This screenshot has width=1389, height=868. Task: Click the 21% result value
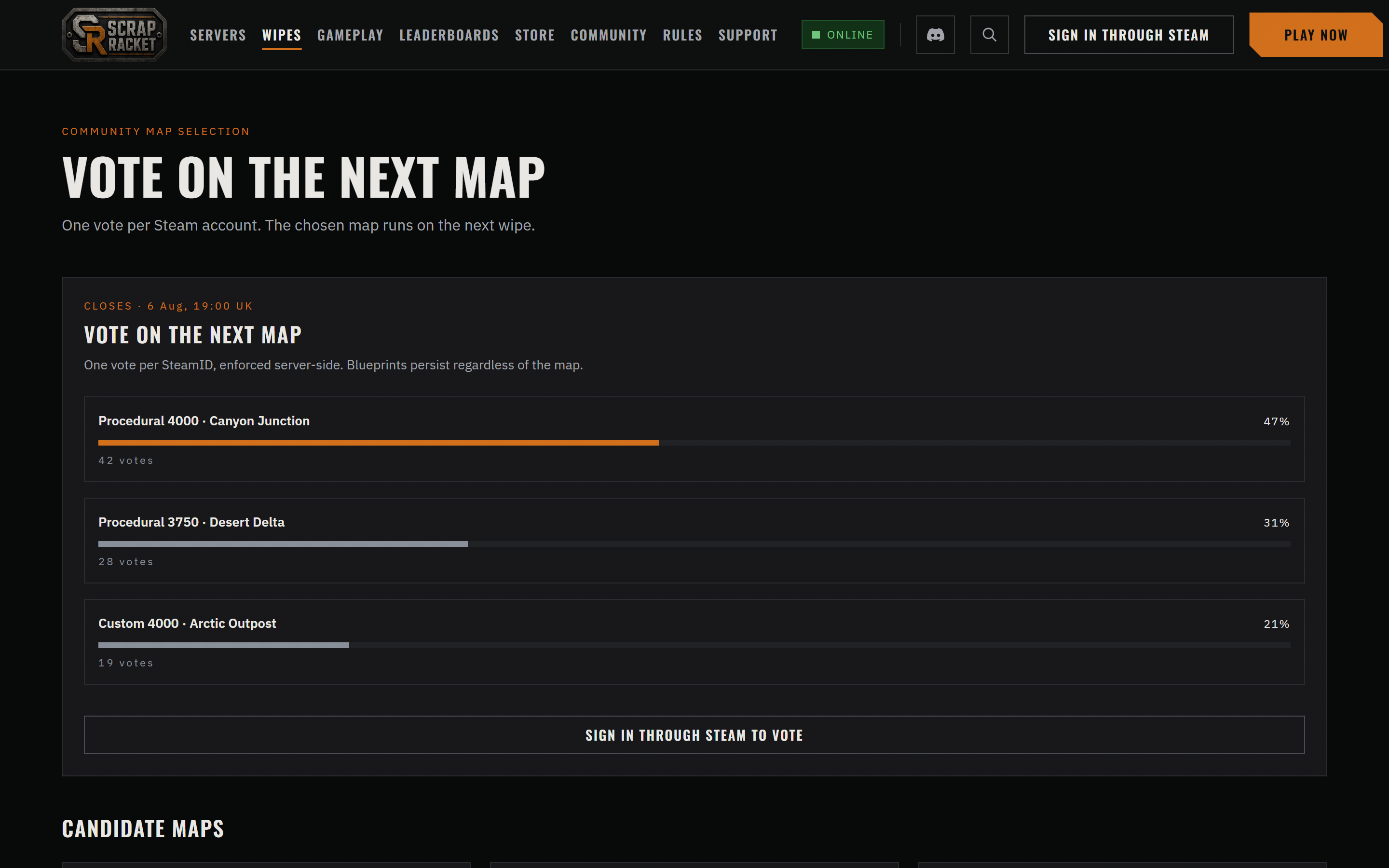pyautogui.click(x=1276, y=624)
